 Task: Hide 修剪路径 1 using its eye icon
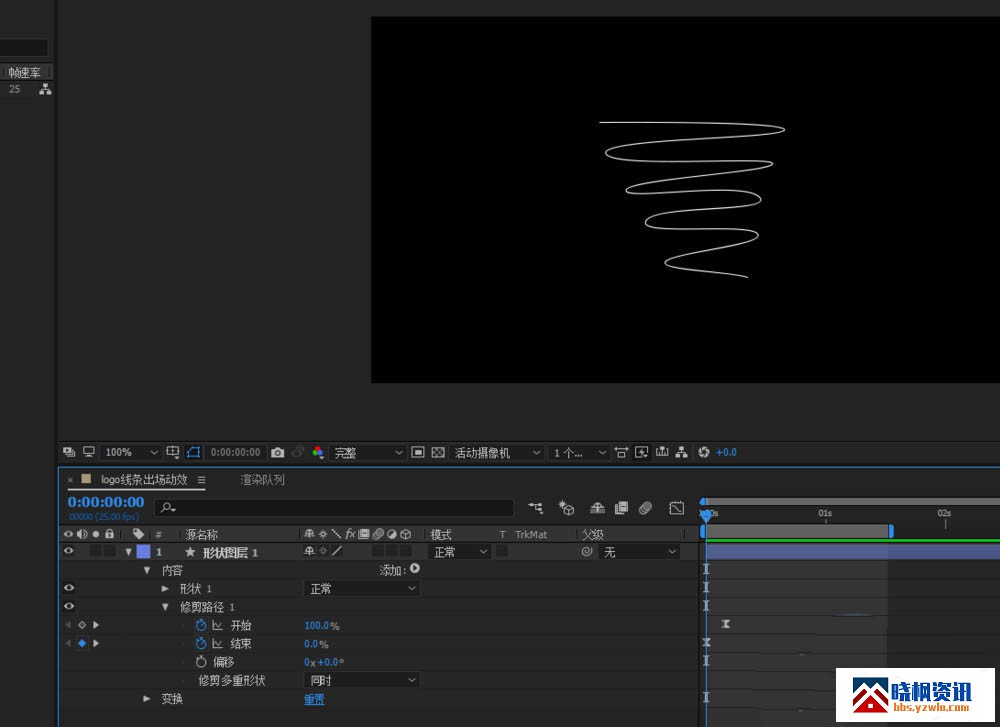69,606
